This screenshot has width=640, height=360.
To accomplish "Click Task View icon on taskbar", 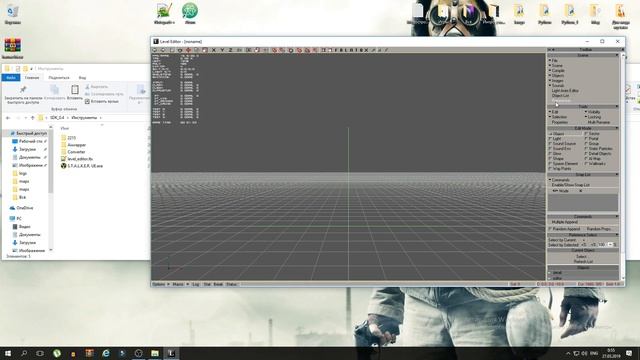I will 40,353.
